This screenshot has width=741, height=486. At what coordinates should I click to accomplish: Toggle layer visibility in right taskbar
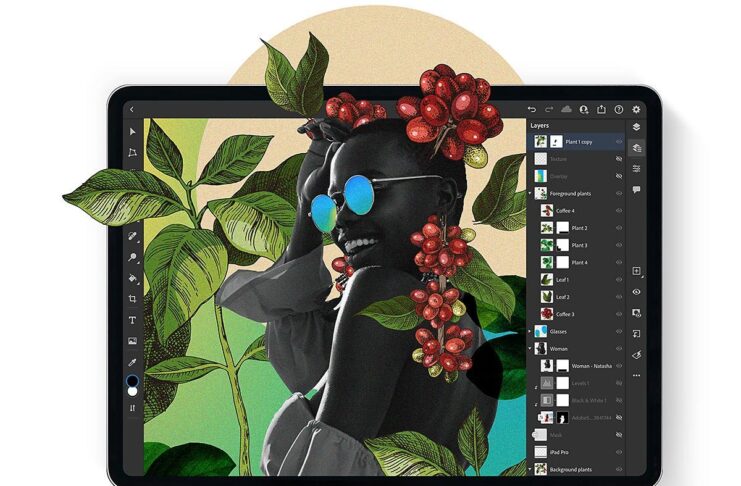(x=637, y=292)
